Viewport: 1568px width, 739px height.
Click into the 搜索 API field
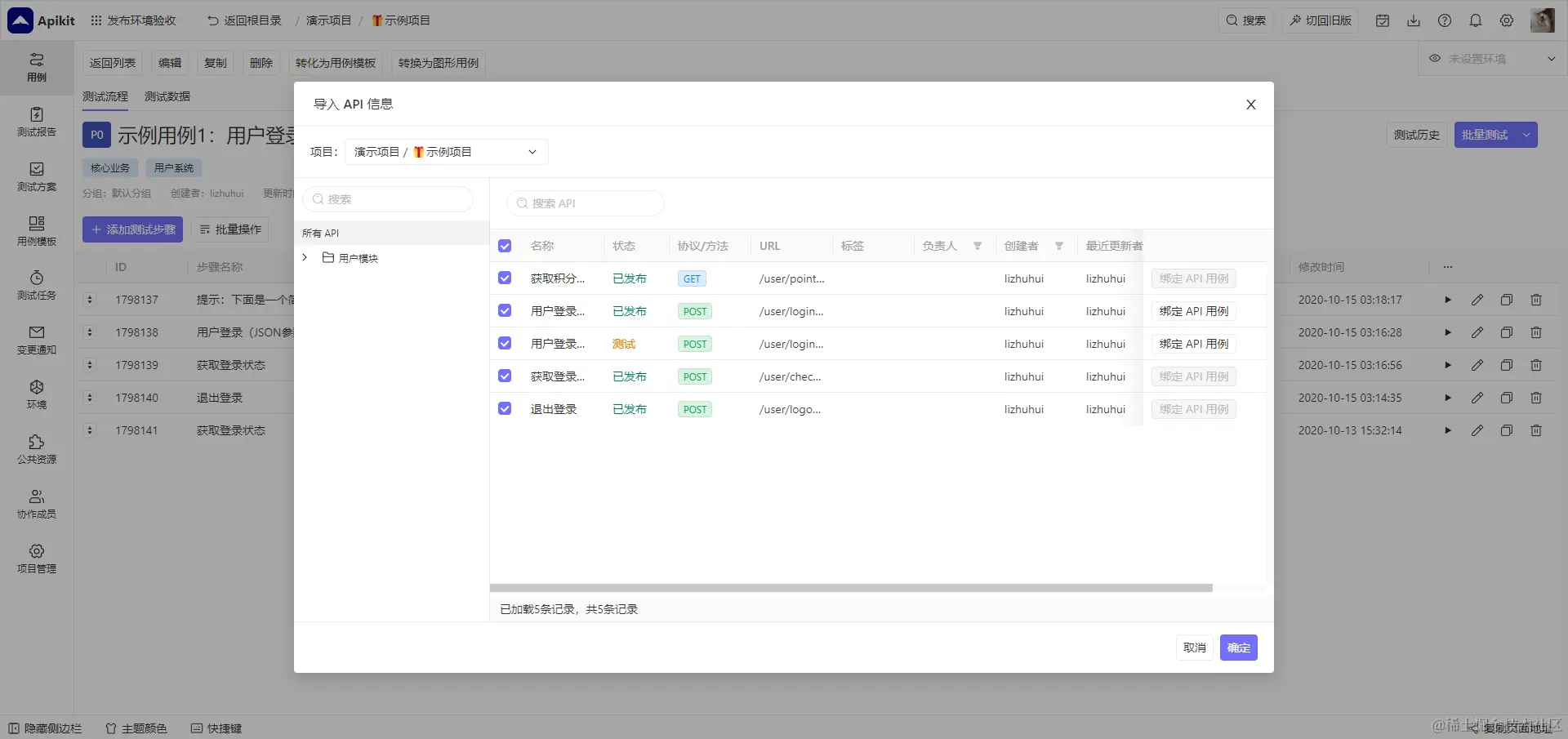[x=586, y=203]
